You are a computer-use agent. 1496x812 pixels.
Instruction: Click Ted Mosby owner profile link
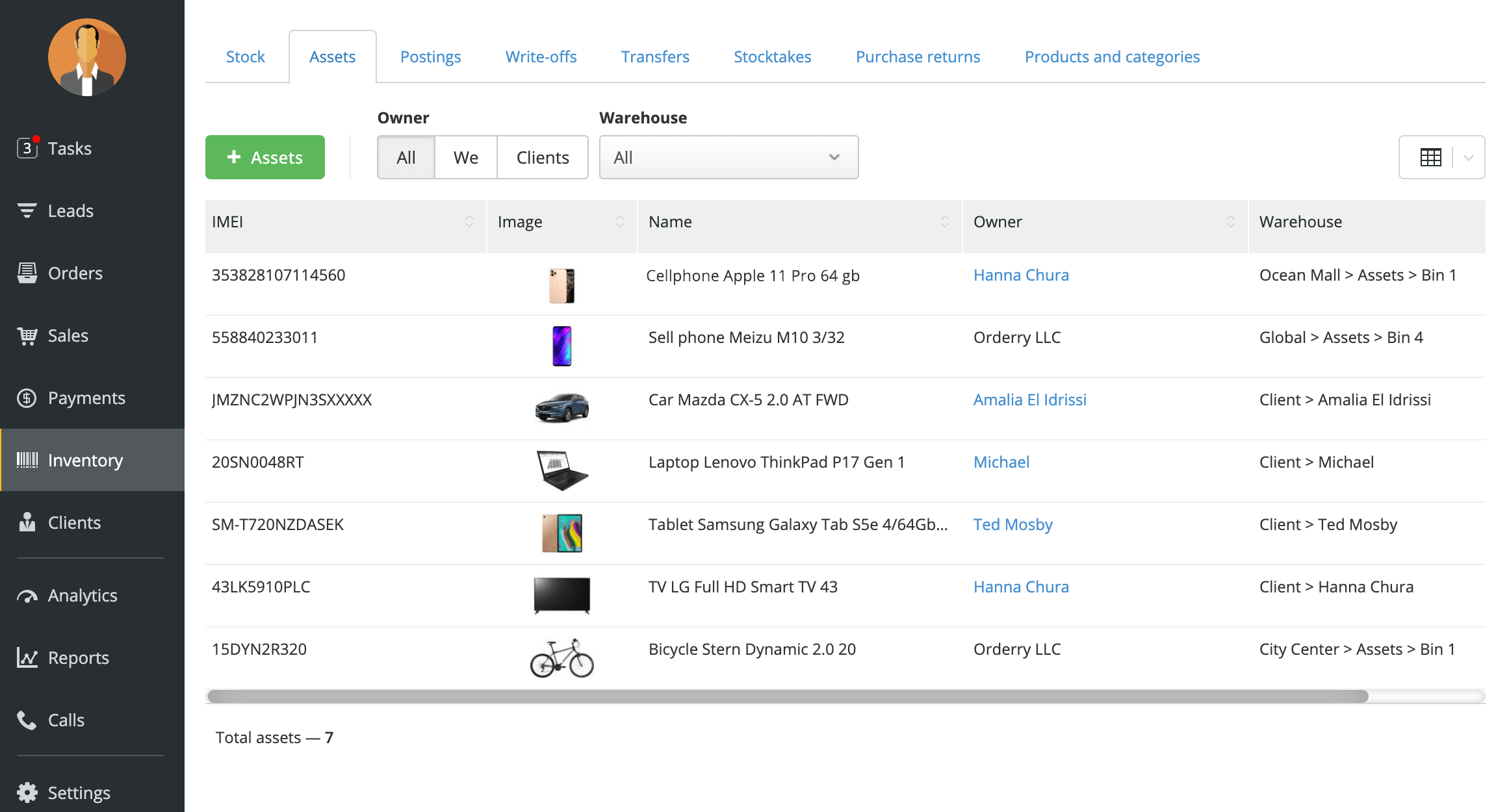1013,524
